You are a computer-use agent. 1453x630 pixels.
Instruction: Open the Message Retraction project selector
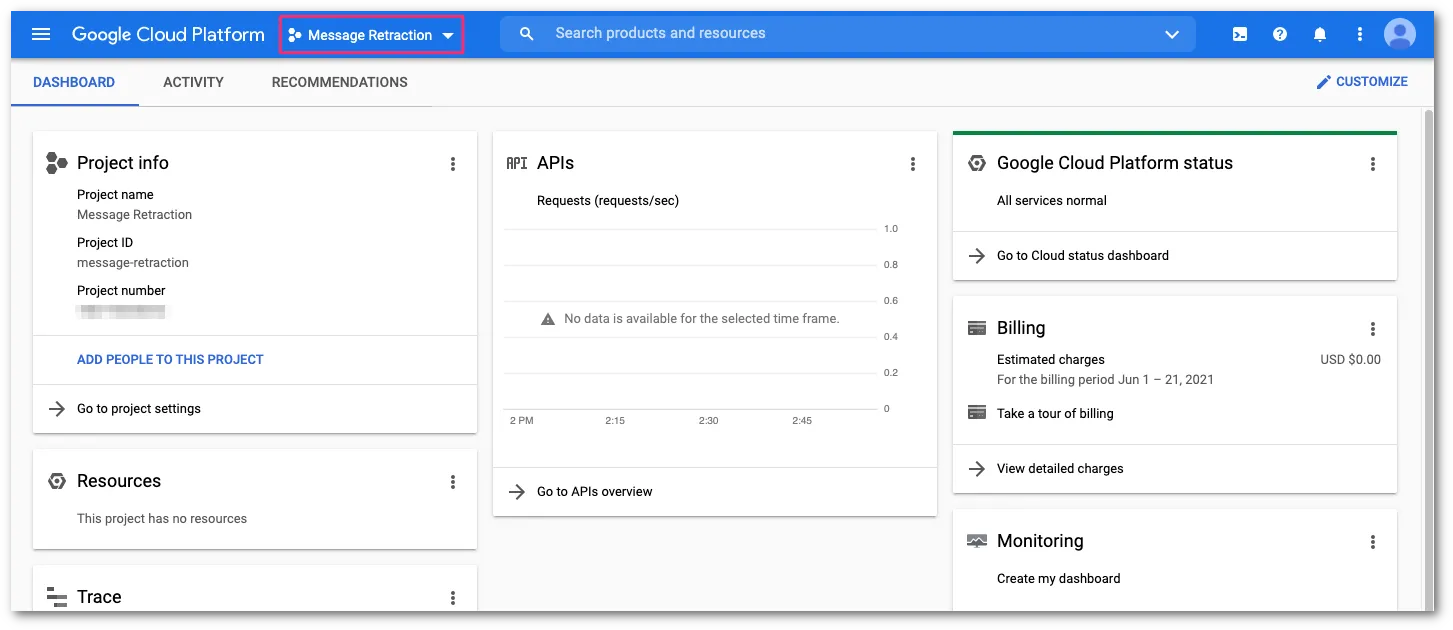coord(370,33)
